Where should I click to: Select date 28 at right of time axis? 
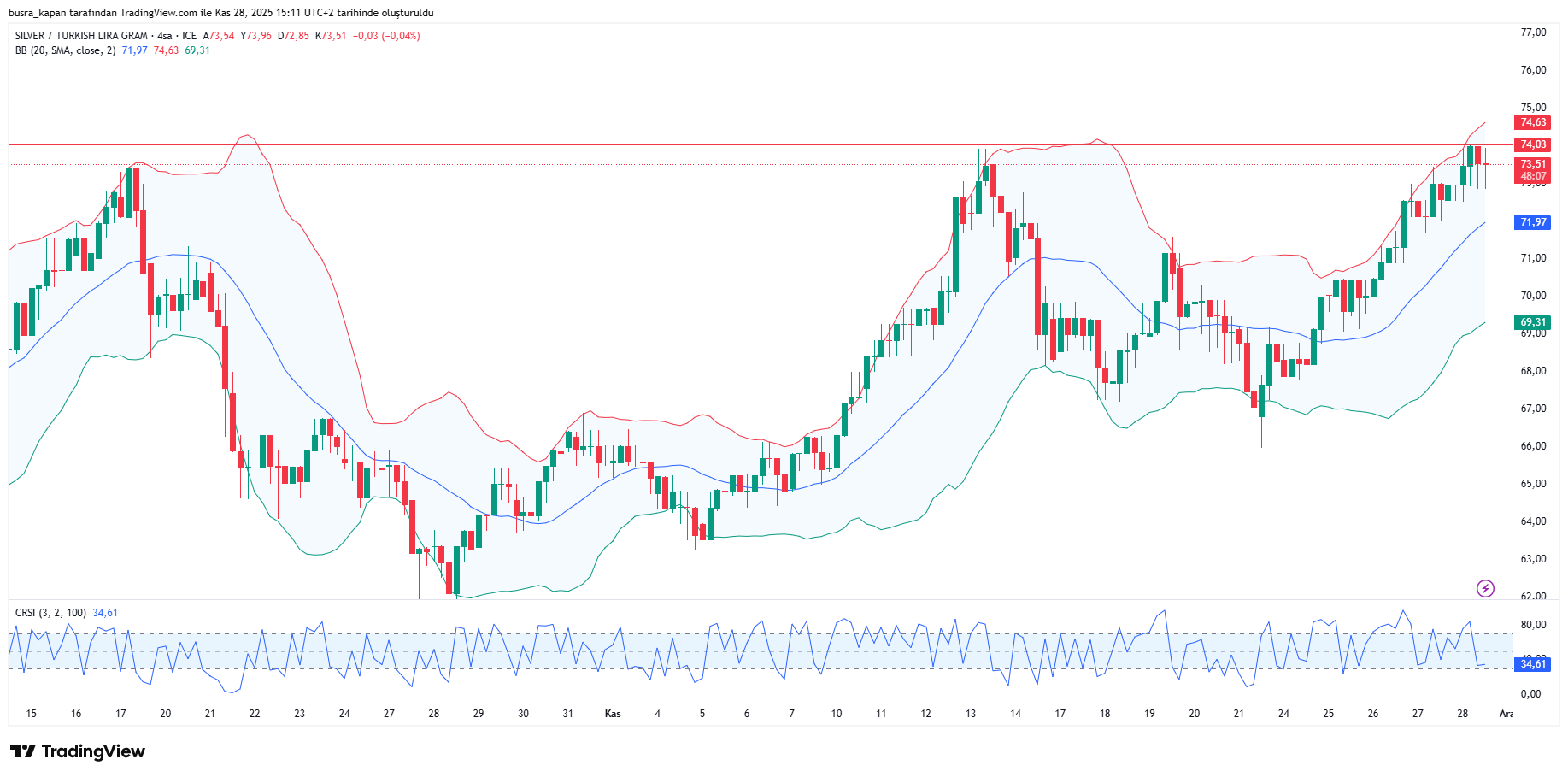pos(1462,714)
